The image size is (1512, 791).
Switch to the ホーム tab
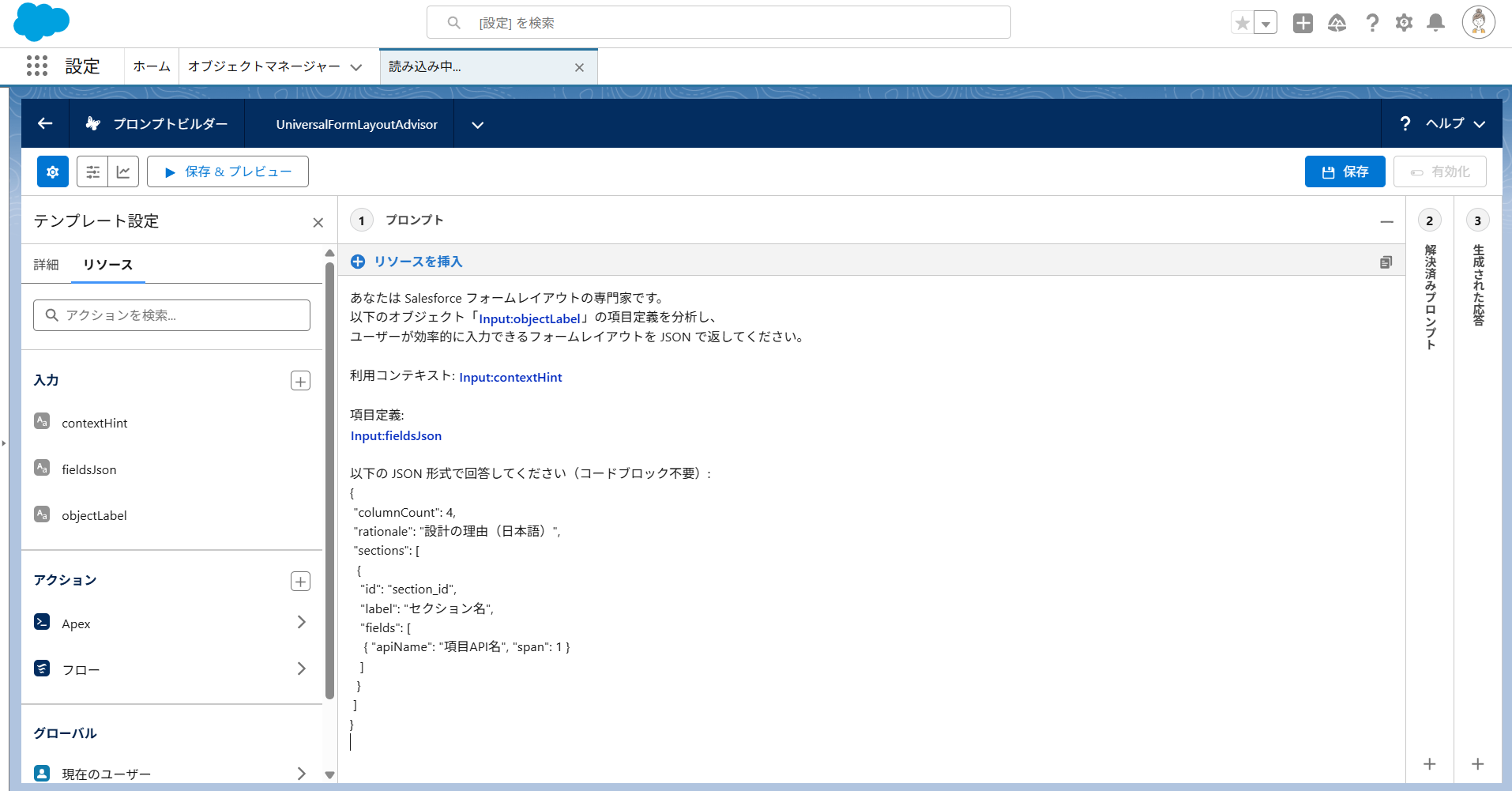[x=151, y=66]
